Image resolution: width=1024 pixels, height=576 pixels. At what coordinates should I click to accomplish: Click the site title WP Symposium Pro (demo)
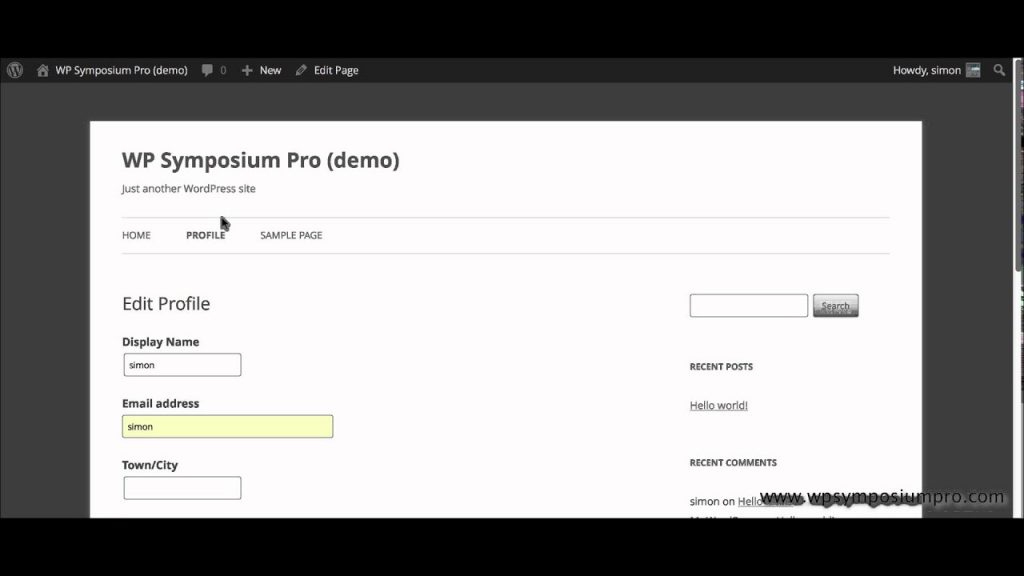[x=261, y=160]
